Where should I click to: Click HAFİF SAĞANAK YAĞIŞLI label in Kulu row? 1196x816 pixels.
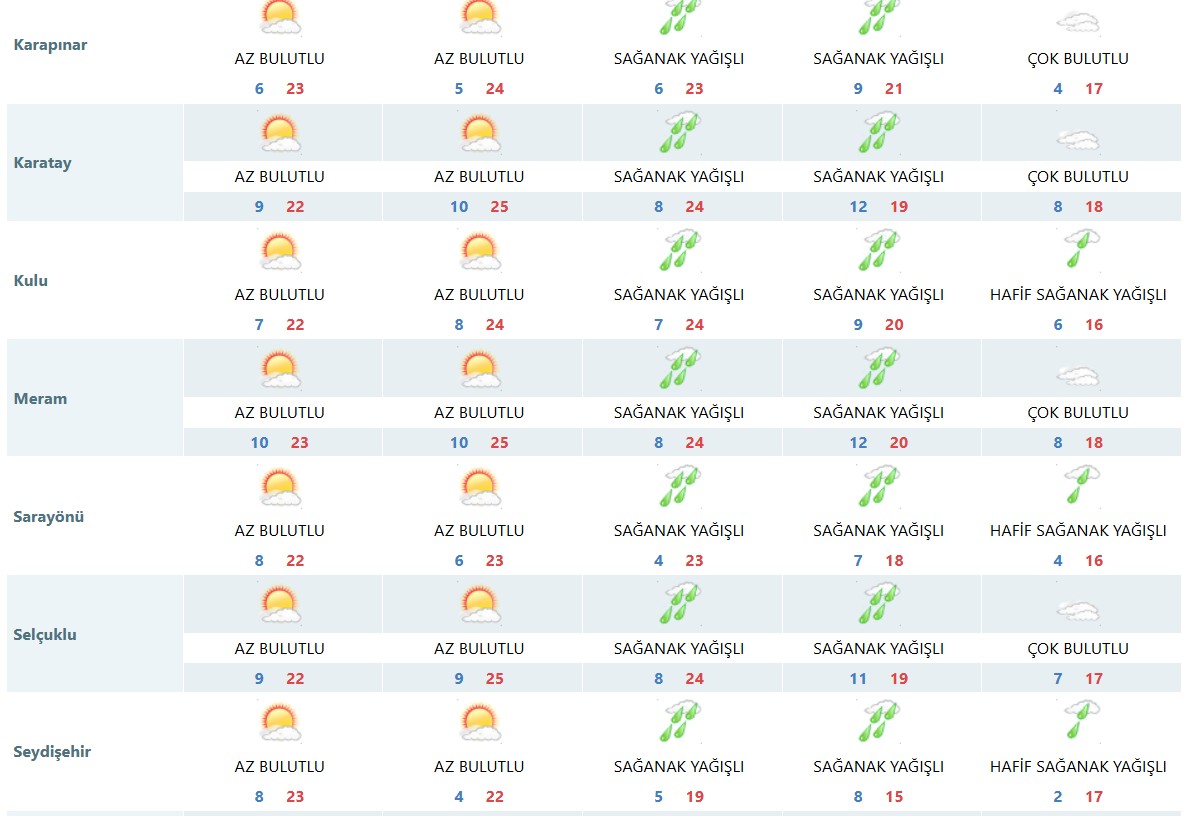click(1078, 295)
